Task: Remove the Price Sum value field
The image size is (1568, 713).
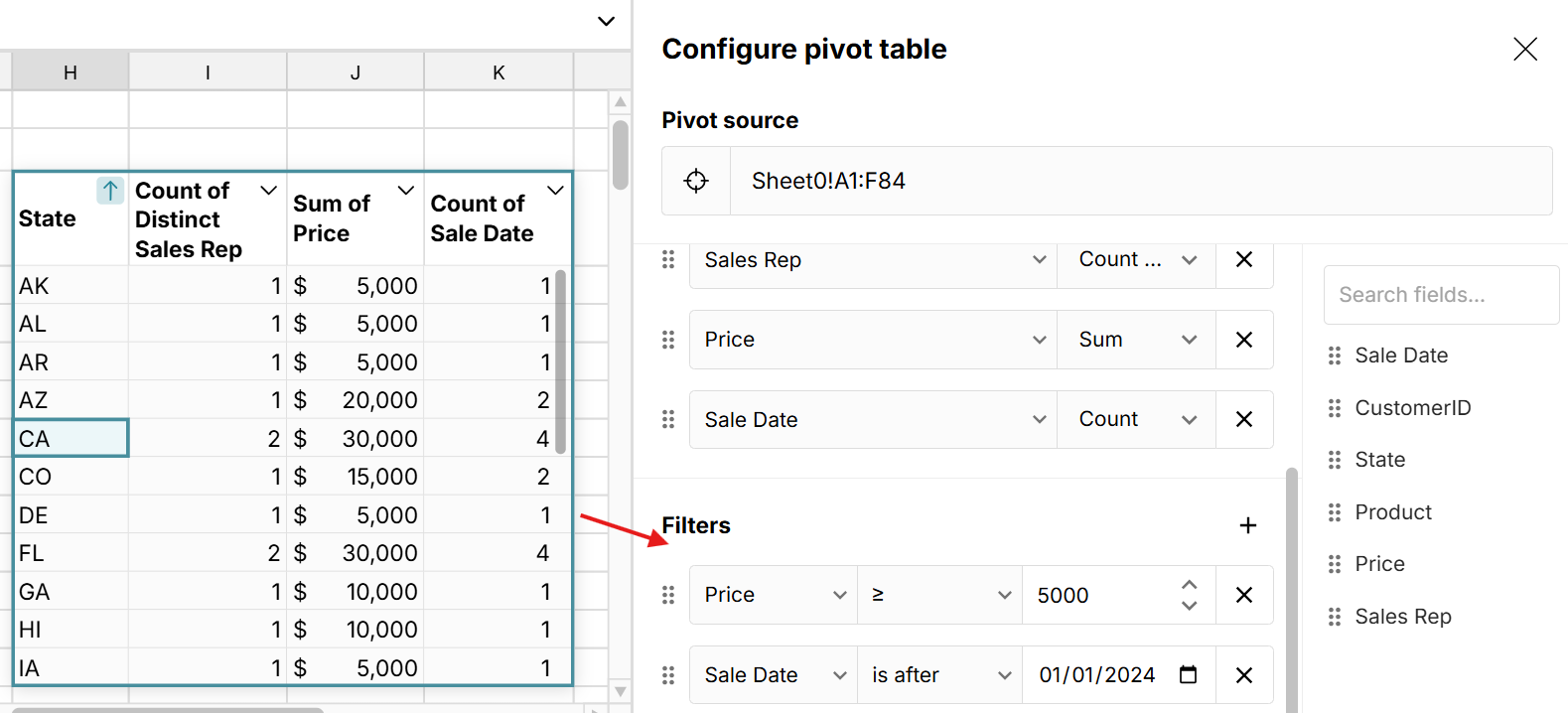Action: click(1243, 340)
